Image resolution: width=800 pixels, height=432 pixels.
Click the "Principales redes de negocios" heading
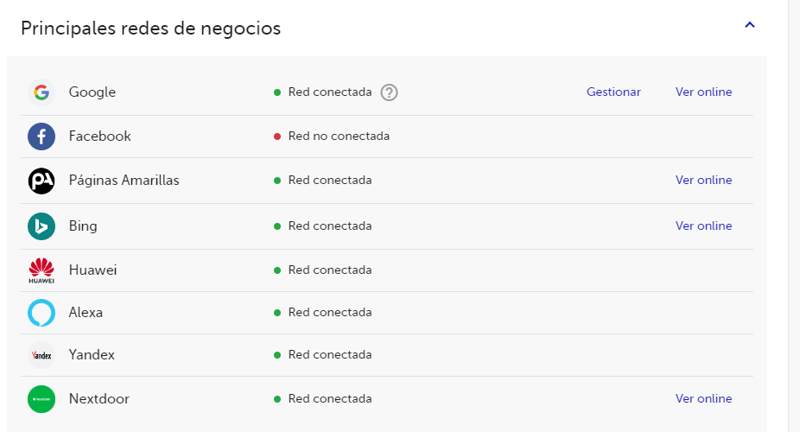(x=150, y=28)
